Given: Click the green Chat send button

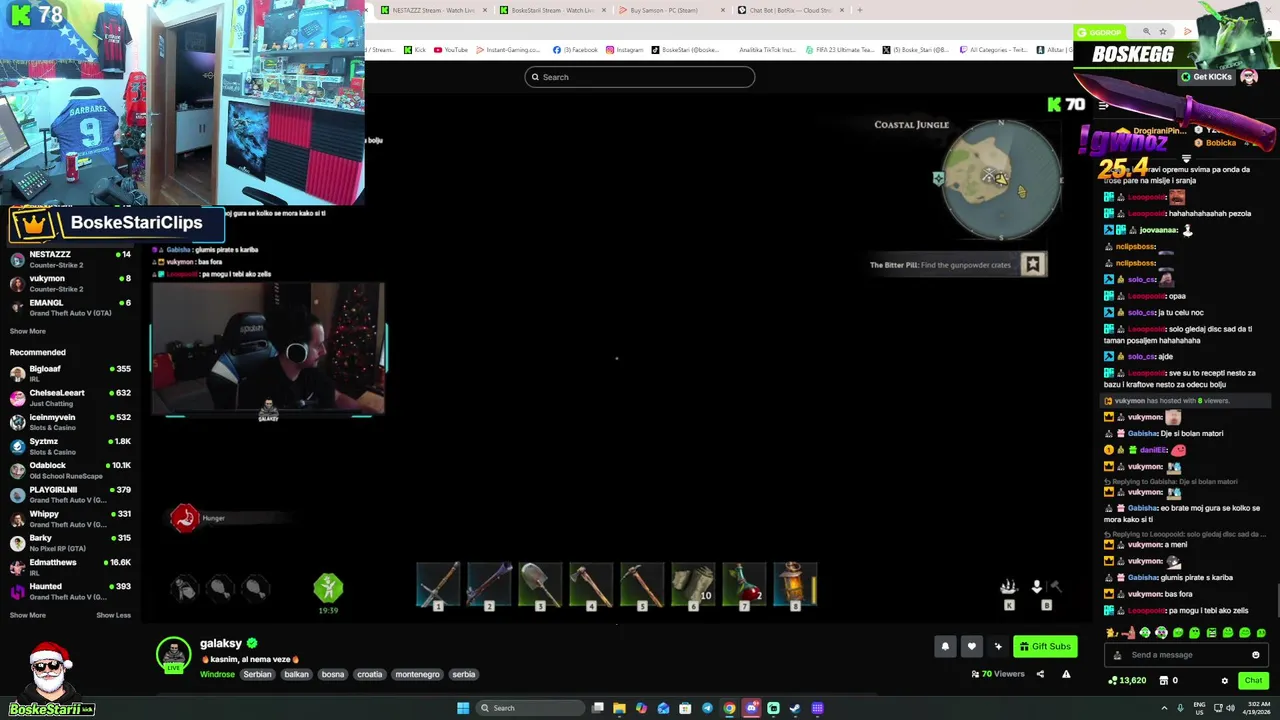Looking at the screenshot, I should (1253, 681).
